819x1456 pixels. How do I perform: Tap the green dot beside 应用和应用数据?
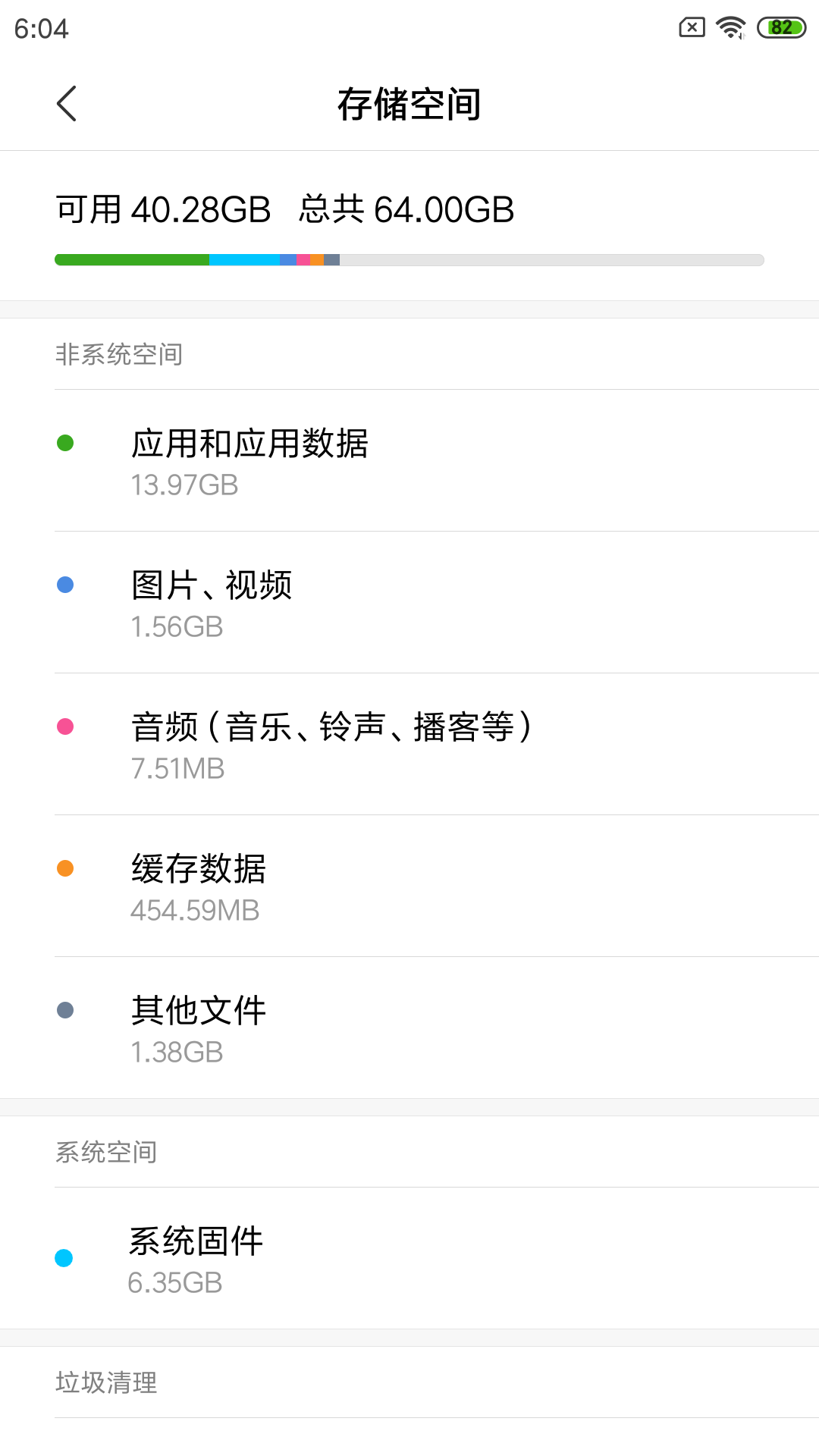pyautogui.click(x=65, y=443)
